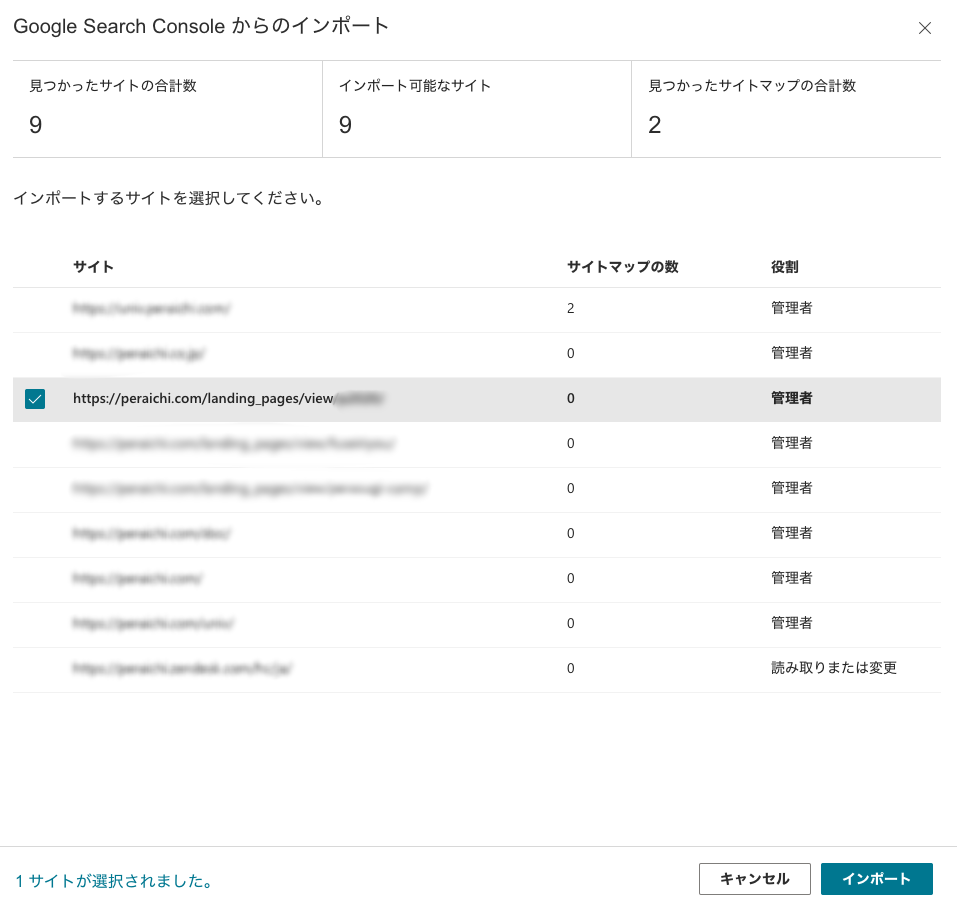This screenshot has height=909, width=957.
Task: Click the キャンセル button
Action: [x=754, y=878]
